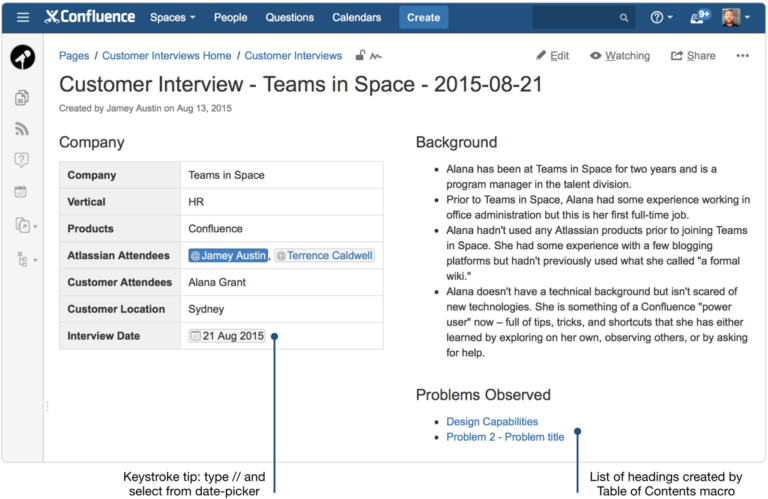
Task: Open the 9+ notifications icon
Action: pos(699,17)
